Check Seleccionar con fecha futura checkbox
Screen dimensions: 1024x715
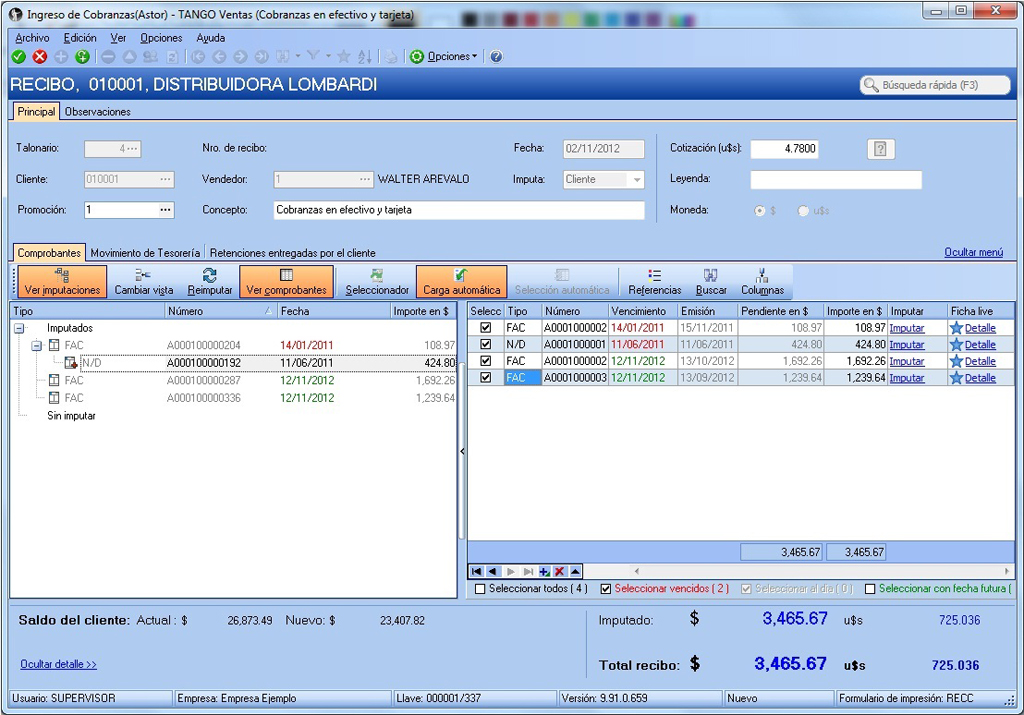coord(870,589)
